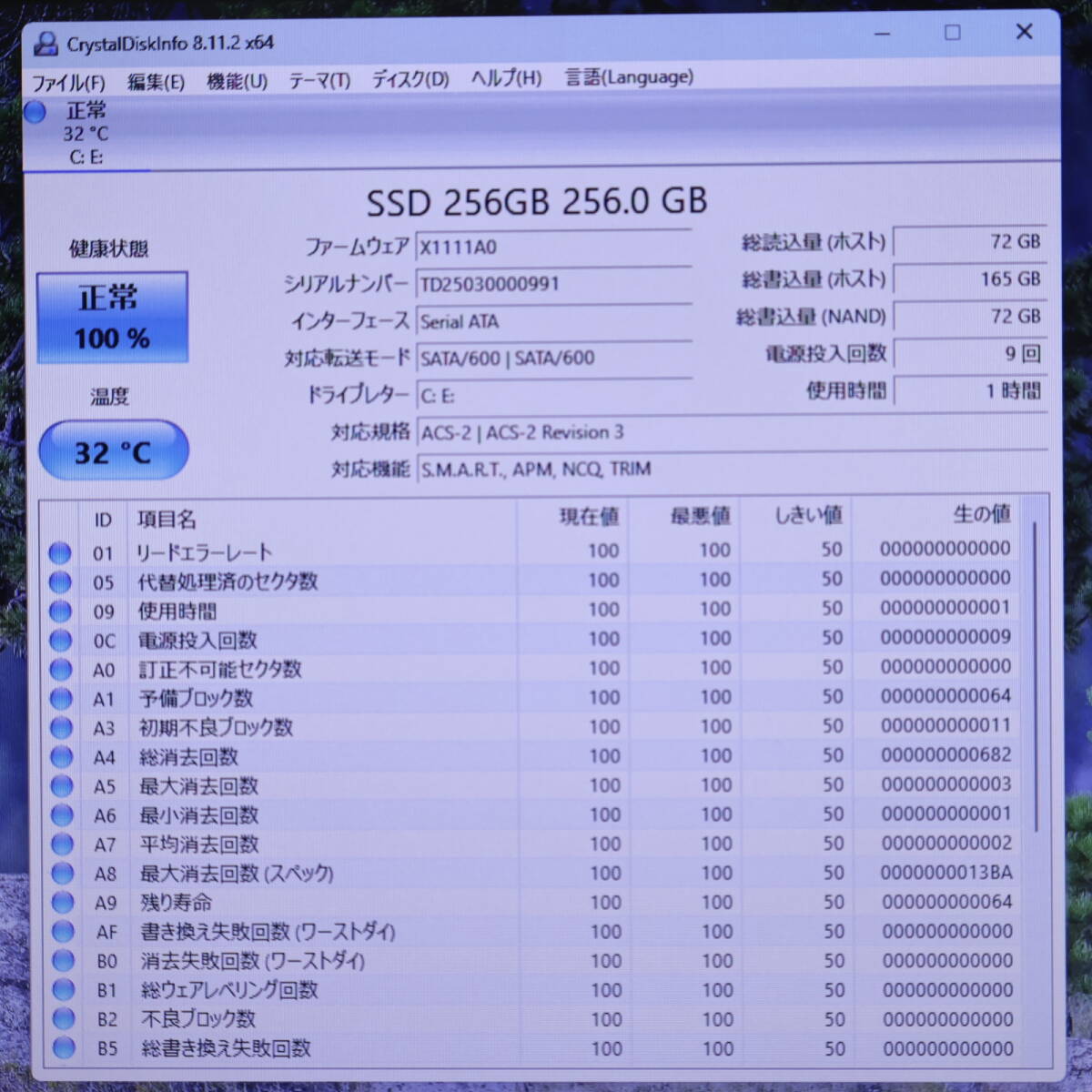Click the interface field Serial ATA
1092x1092 pixels.
(x=553, y=321)
